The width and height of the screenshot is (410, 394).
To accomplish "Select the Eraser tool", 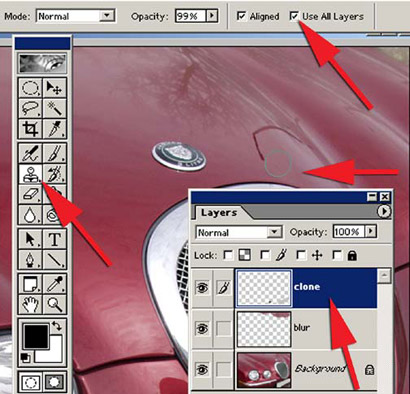I will 30,194.
